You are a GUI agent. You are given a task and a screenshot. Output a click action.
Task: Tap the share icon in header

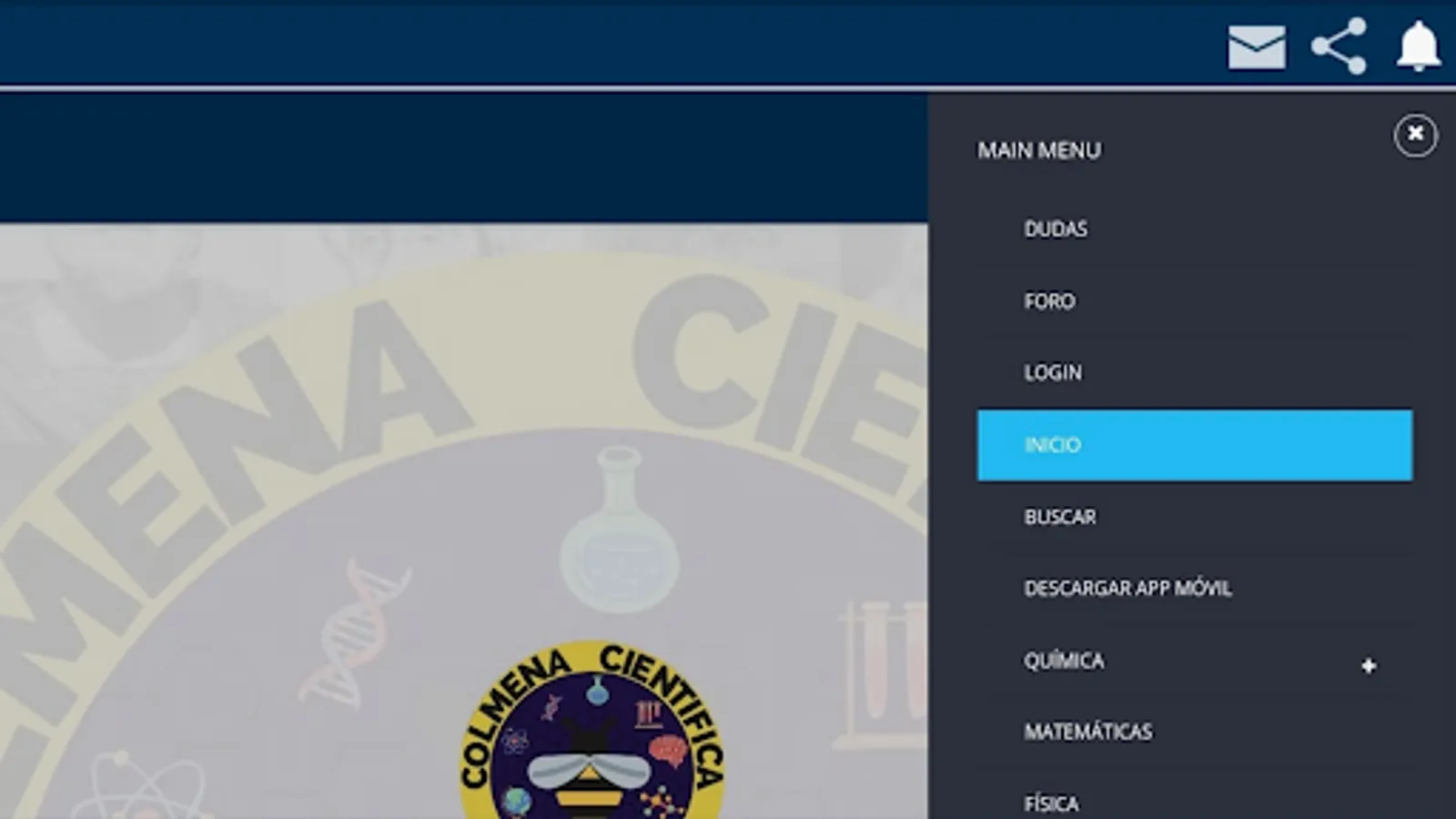(1340, 45)
